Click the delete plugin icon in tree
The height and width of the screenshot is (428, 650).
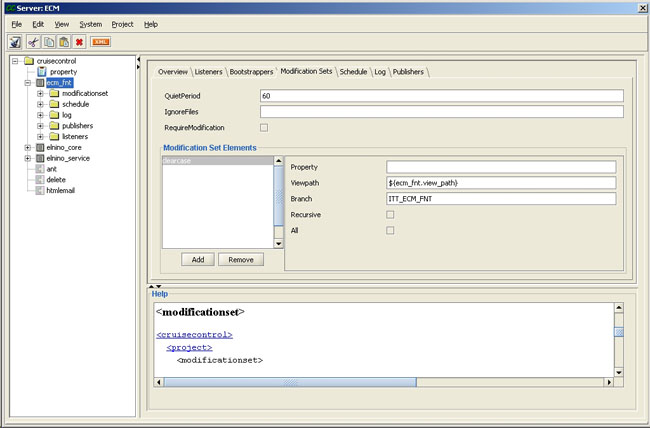coord(40,180)
